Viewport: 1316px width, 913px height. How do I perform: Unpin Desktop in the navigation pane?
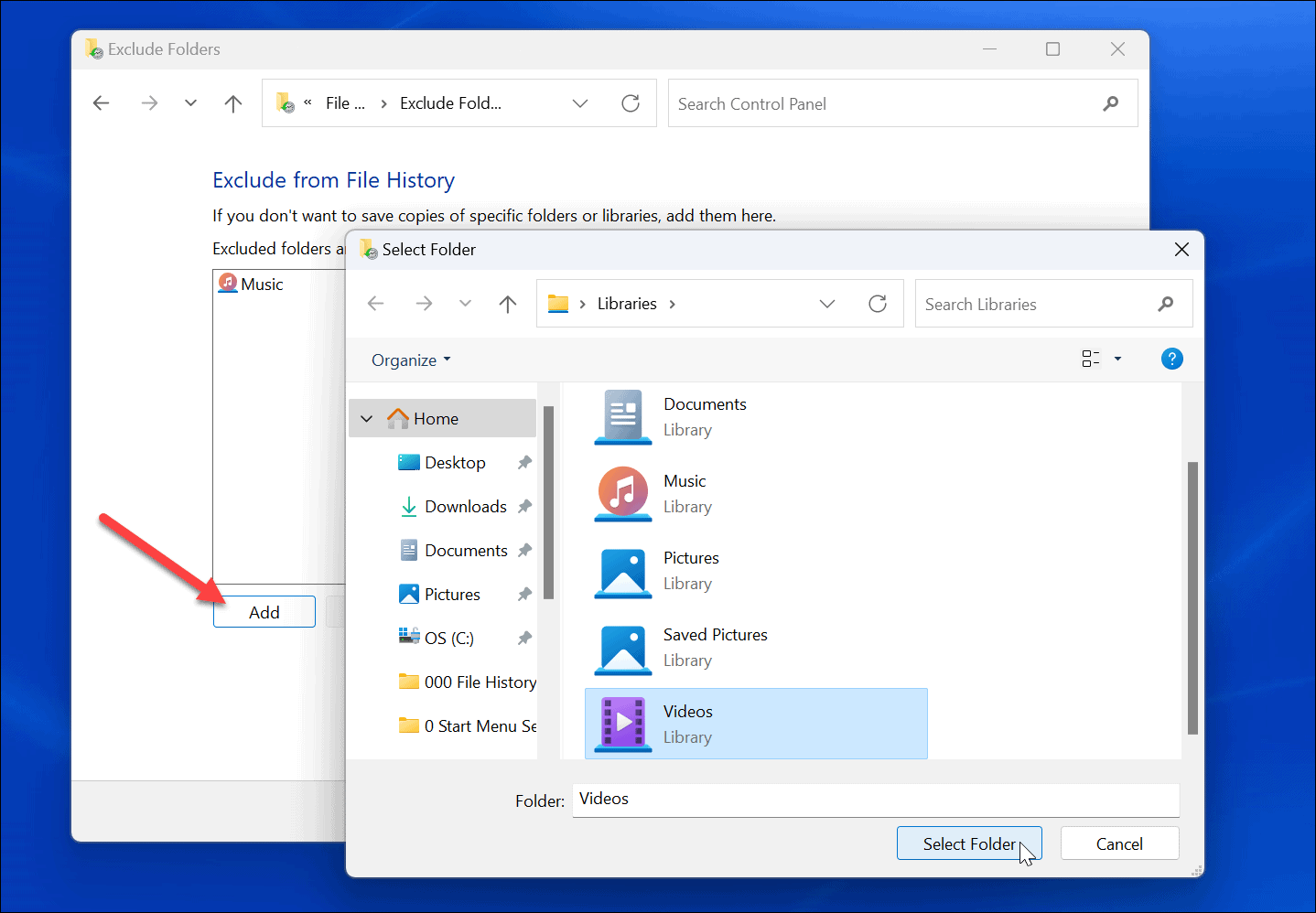(x=523, y=462)
